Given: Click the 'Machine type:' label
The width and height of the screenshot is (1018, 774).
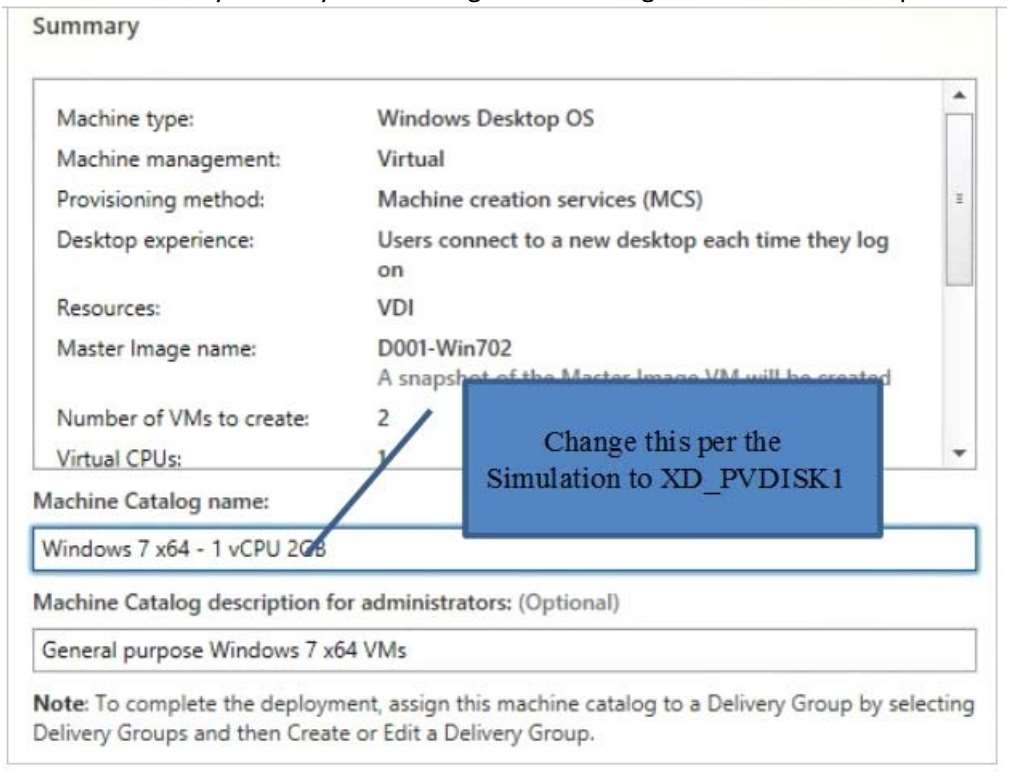Looking at the screenshot, I should click(125, 119).
